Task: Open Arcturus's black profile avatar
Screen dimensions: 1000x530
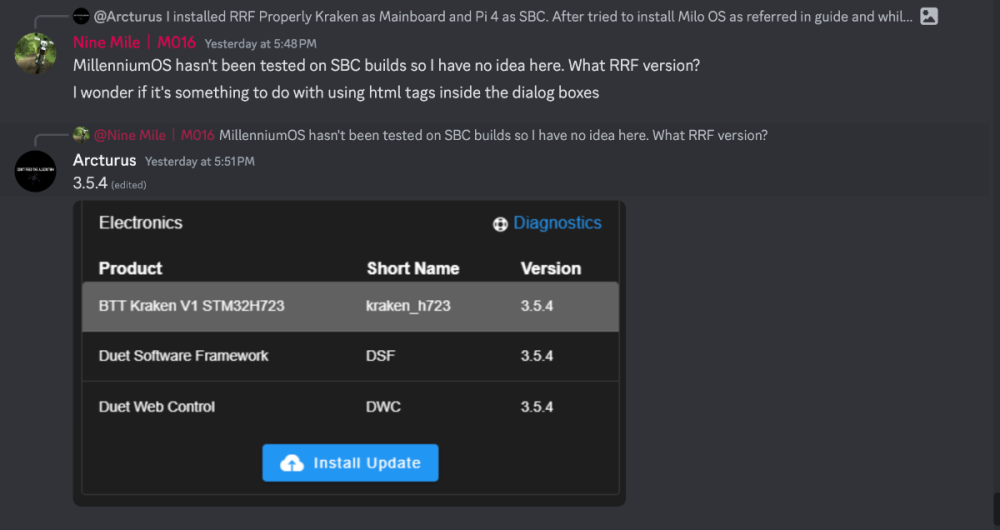Action: click(35, 172)
